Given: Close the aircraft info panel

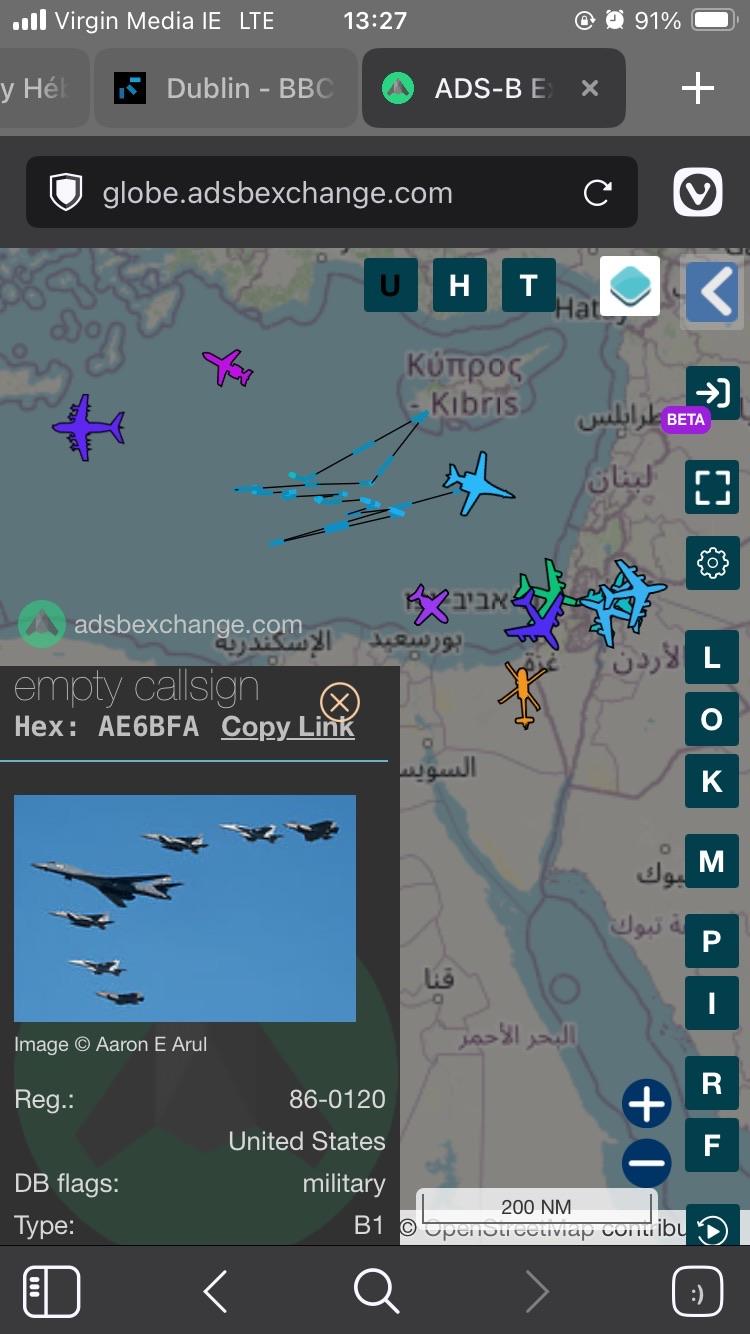Looking at the screenshot, I should [x=339, y=702].
